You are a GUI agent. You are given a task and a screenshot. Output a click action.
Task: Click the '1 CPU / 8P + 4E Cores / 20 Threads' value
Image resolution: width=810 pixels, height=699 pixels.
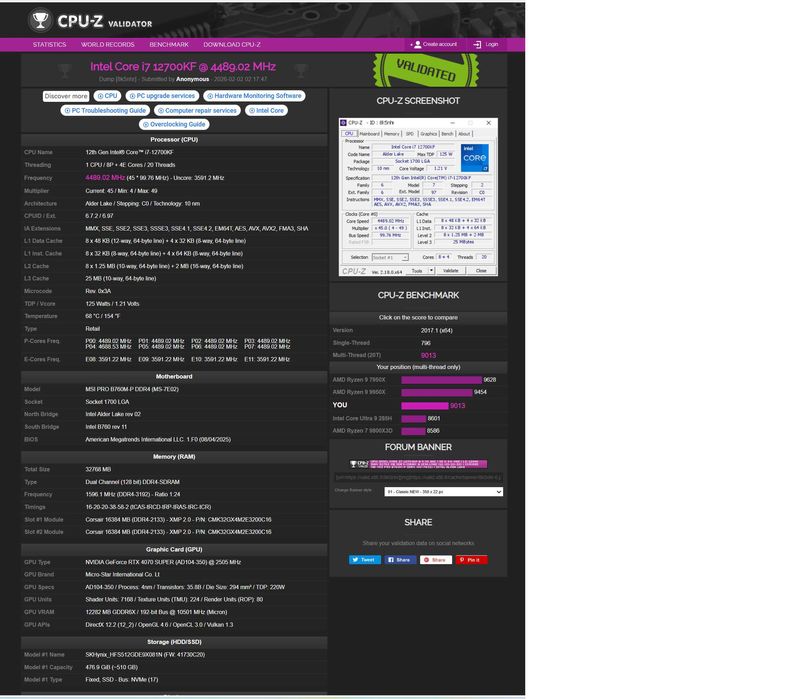[130, 165]
